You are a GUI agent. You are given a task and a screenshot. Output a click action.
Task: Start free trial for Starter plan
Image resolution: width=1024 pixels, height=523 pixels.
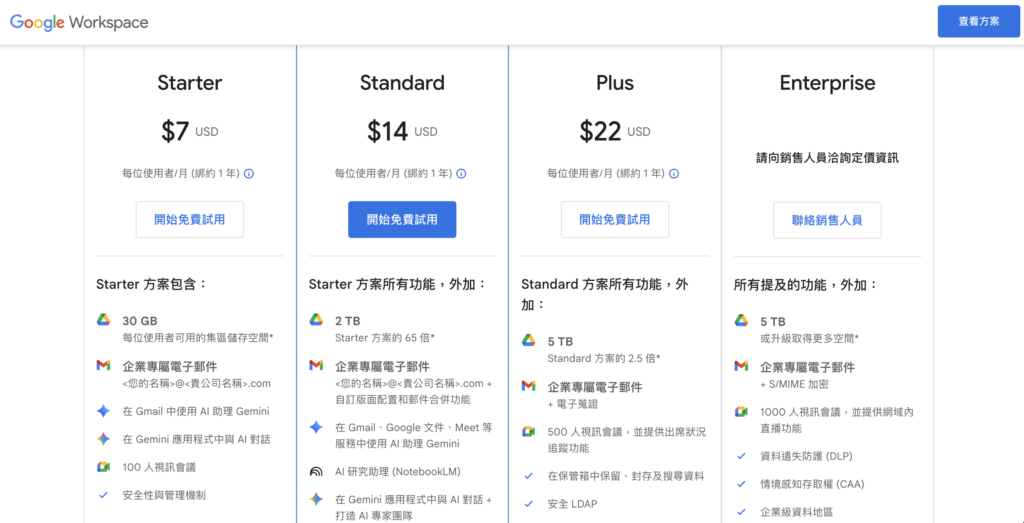point(190,219)
